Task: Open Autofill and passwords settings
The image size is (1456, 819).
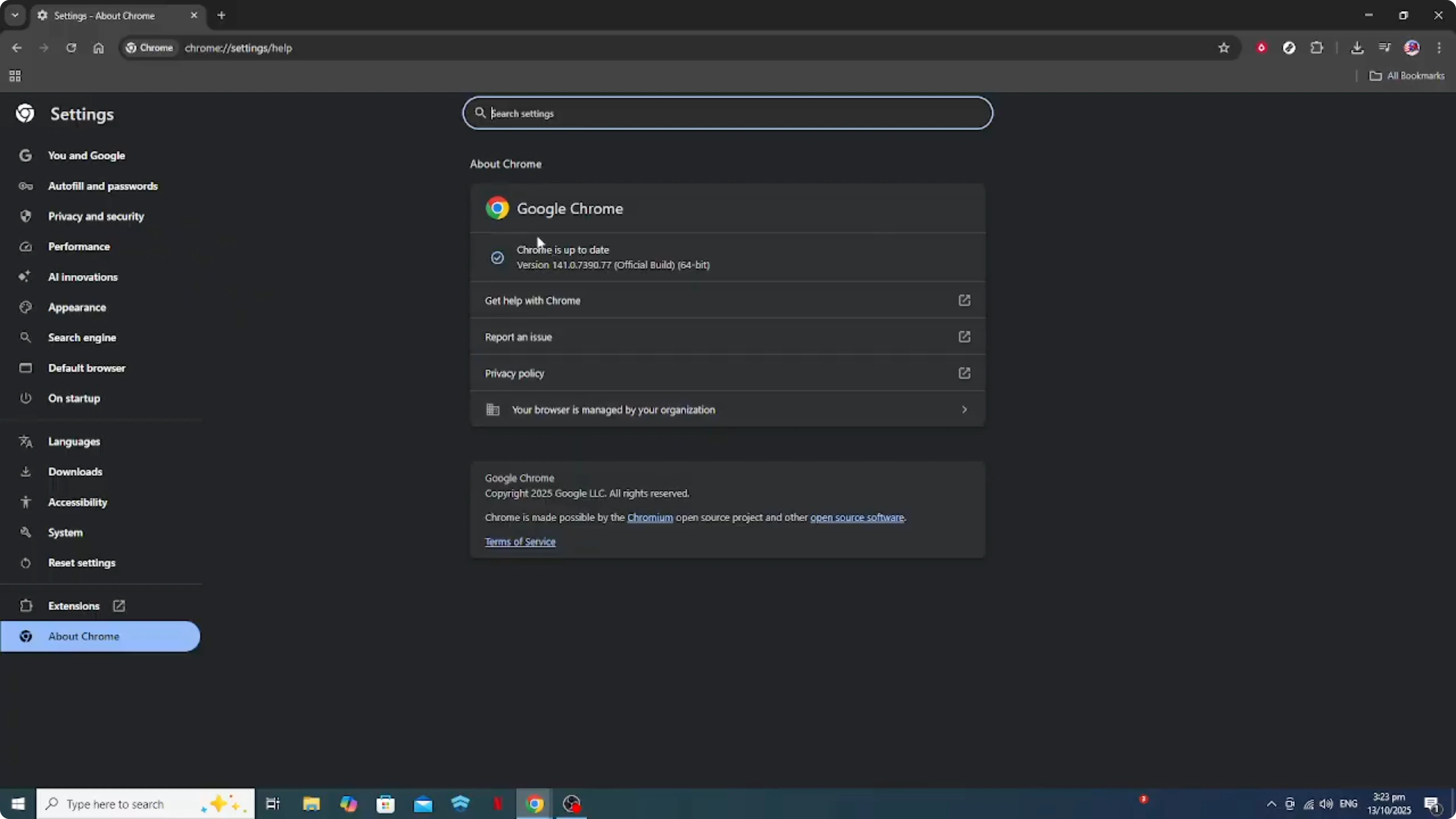Action: pos(103,186)
